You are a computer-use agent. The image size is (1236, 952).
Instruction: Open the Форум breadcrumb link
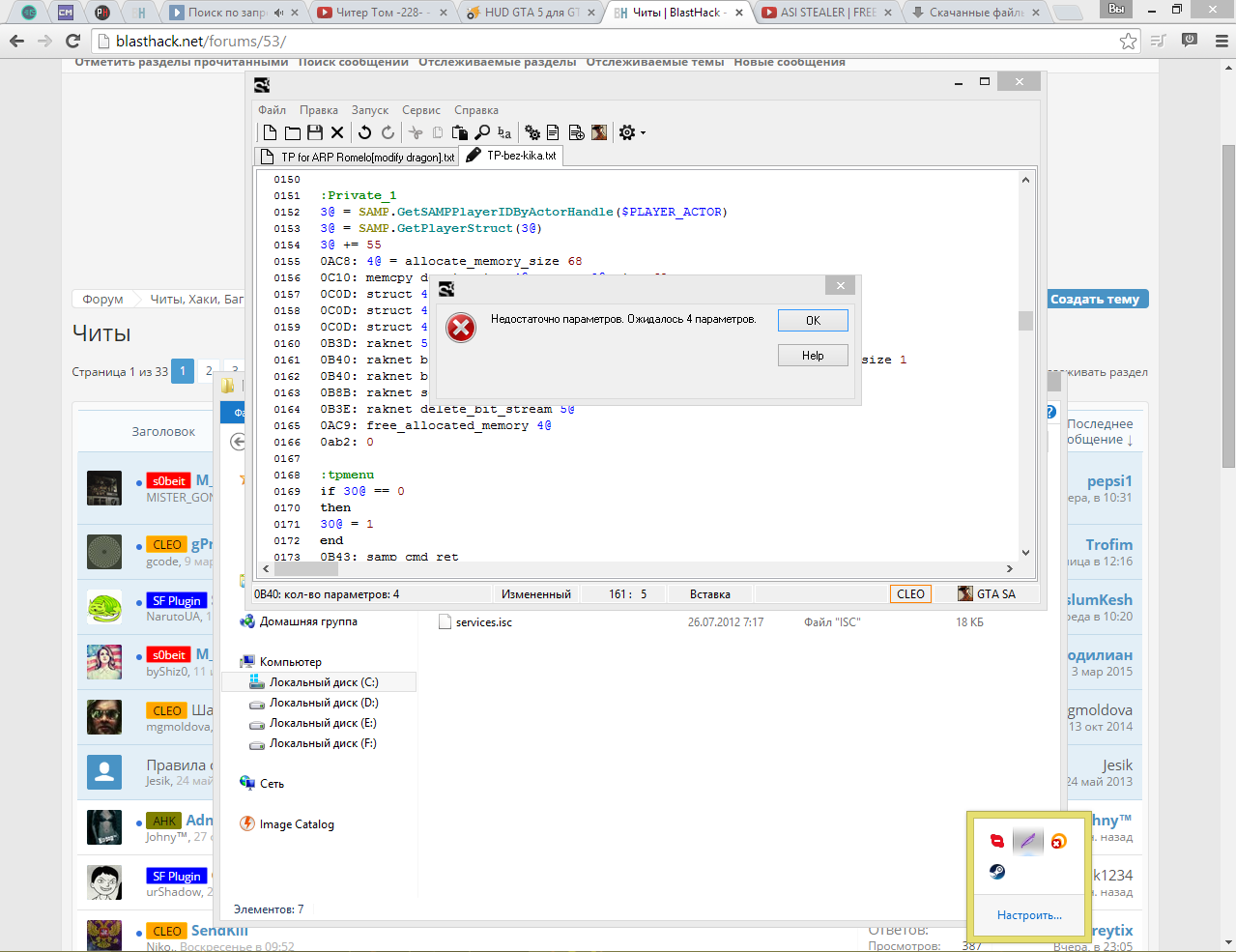click(102, 300)
